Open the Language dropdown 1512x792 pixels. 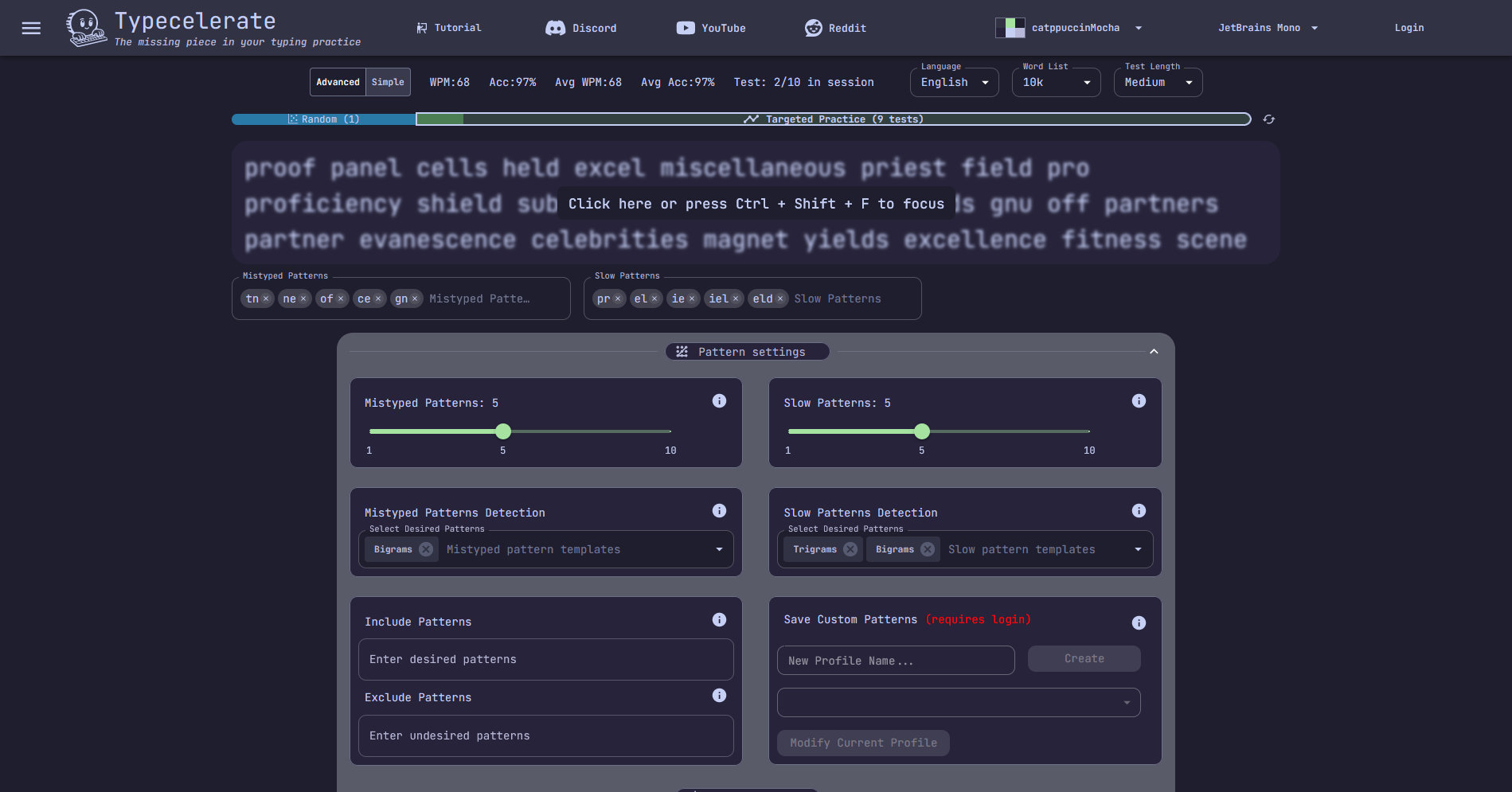click(x=954, y=82)
